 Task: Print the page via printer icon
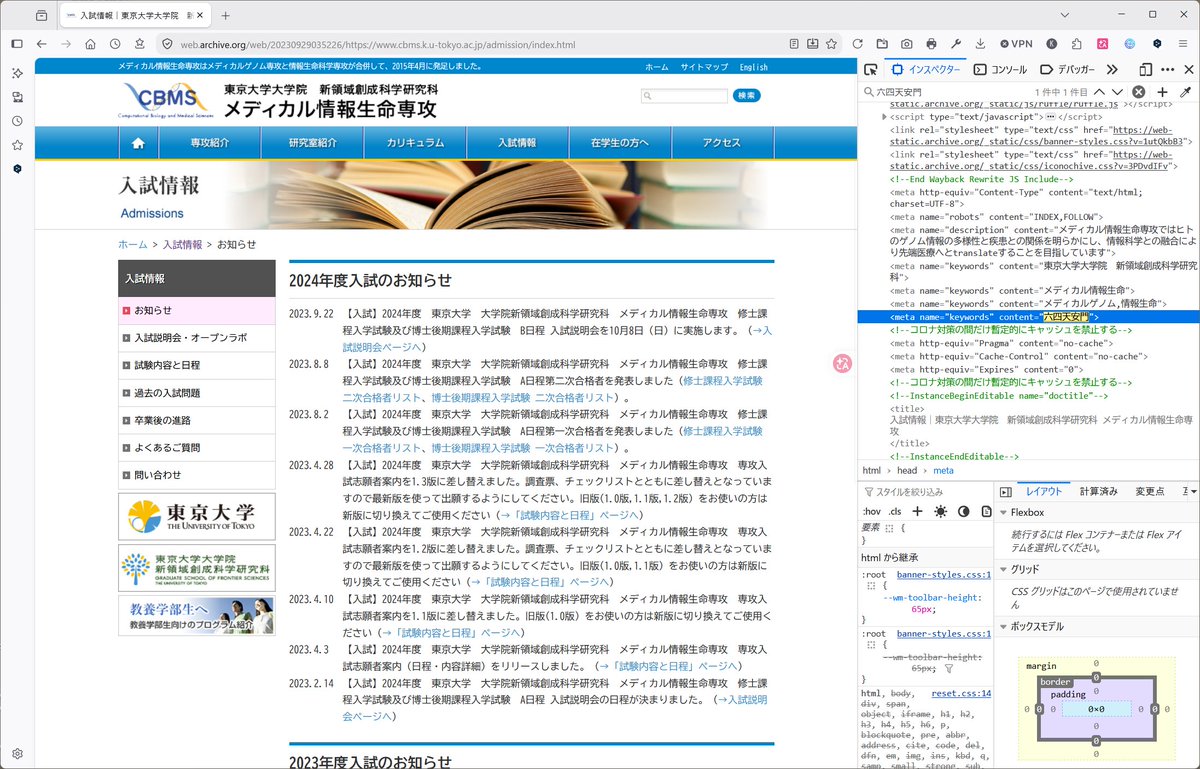[931, 44]
